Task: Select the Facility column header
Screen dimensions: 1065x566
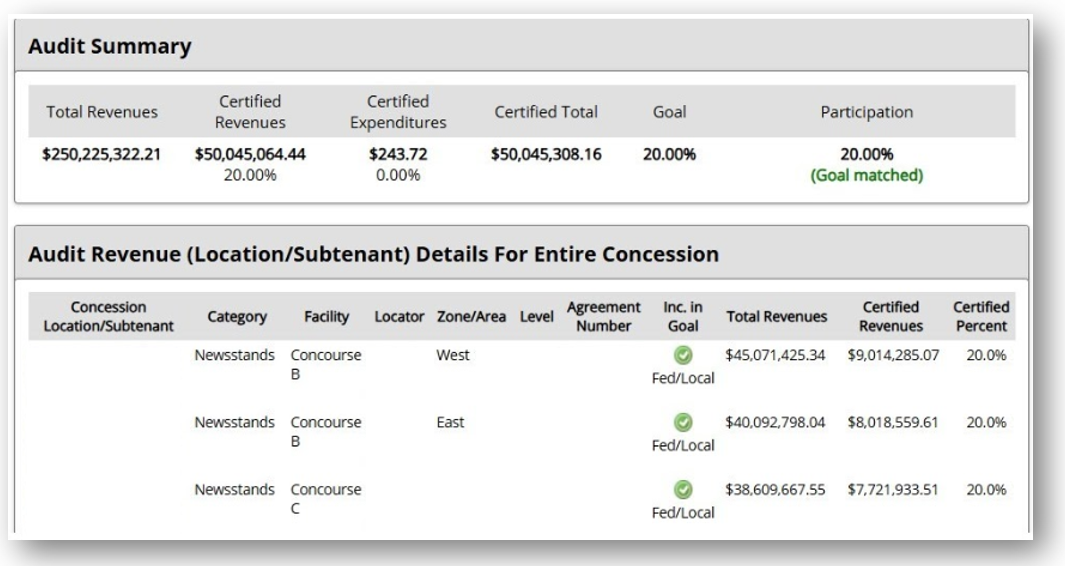Action: (326, 317)
